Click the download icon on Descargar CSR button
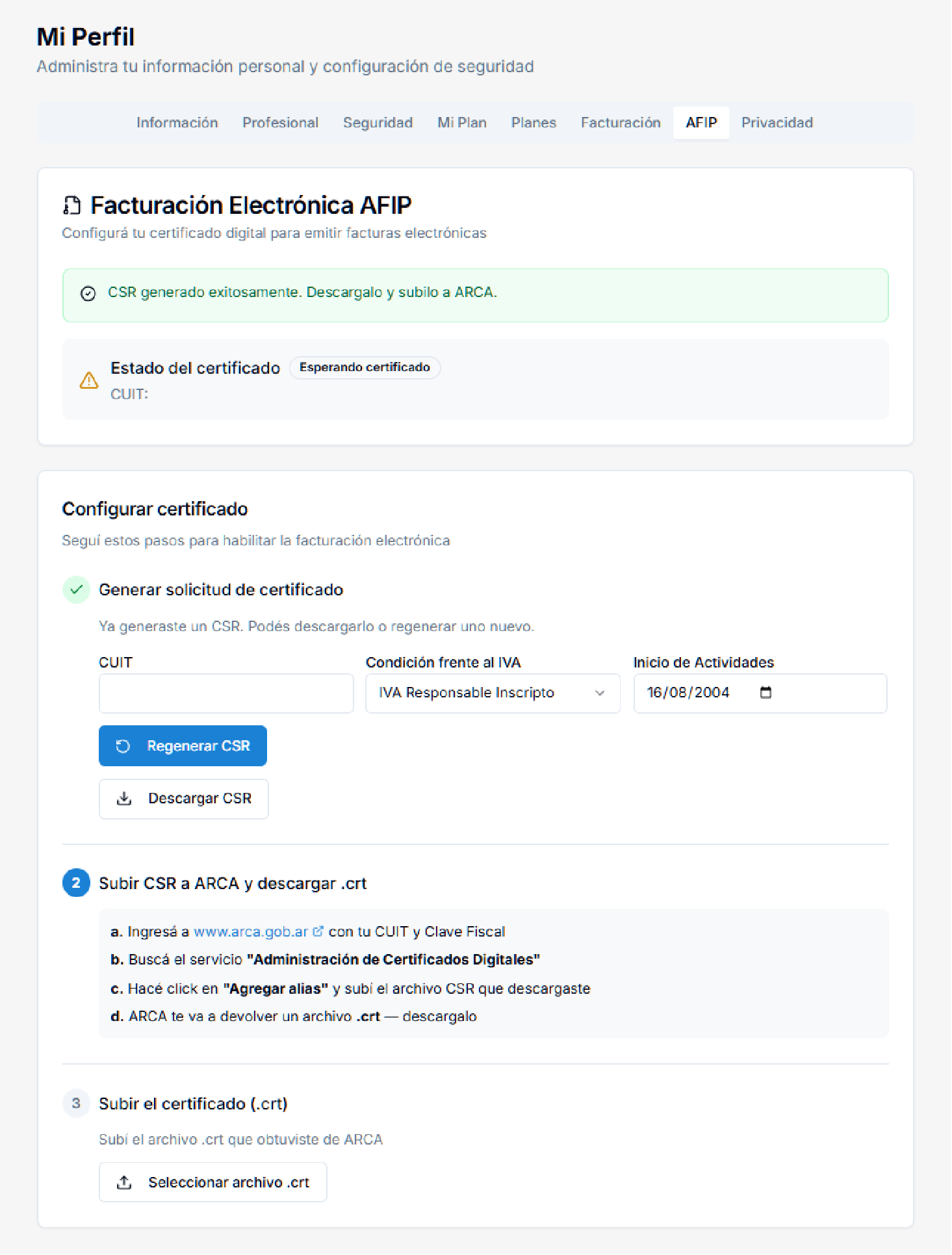 pyautogui.click(x=123, y=799)
